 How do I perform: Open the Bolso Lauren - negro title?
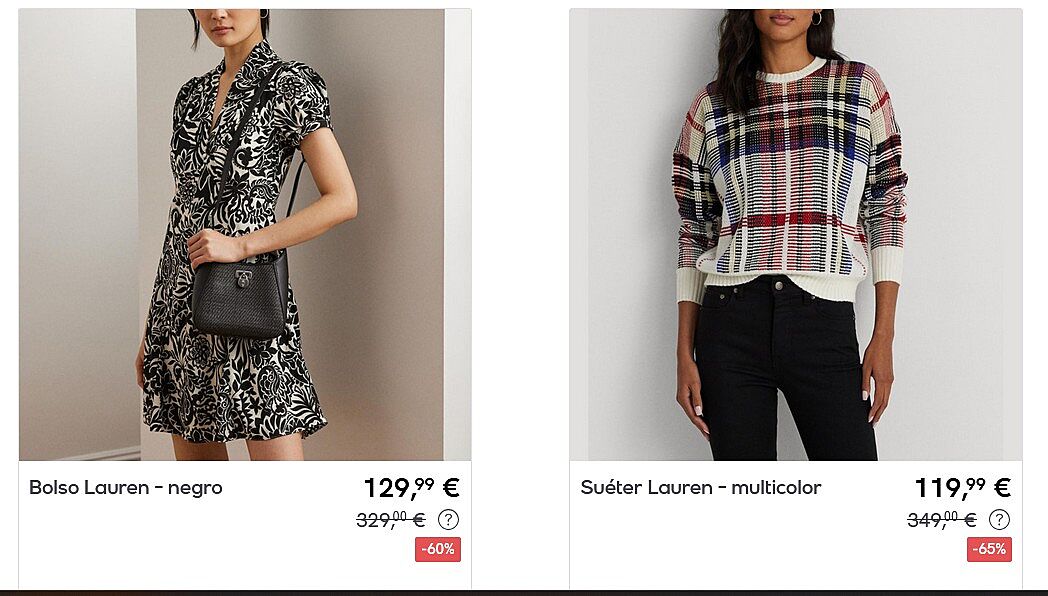126,488
